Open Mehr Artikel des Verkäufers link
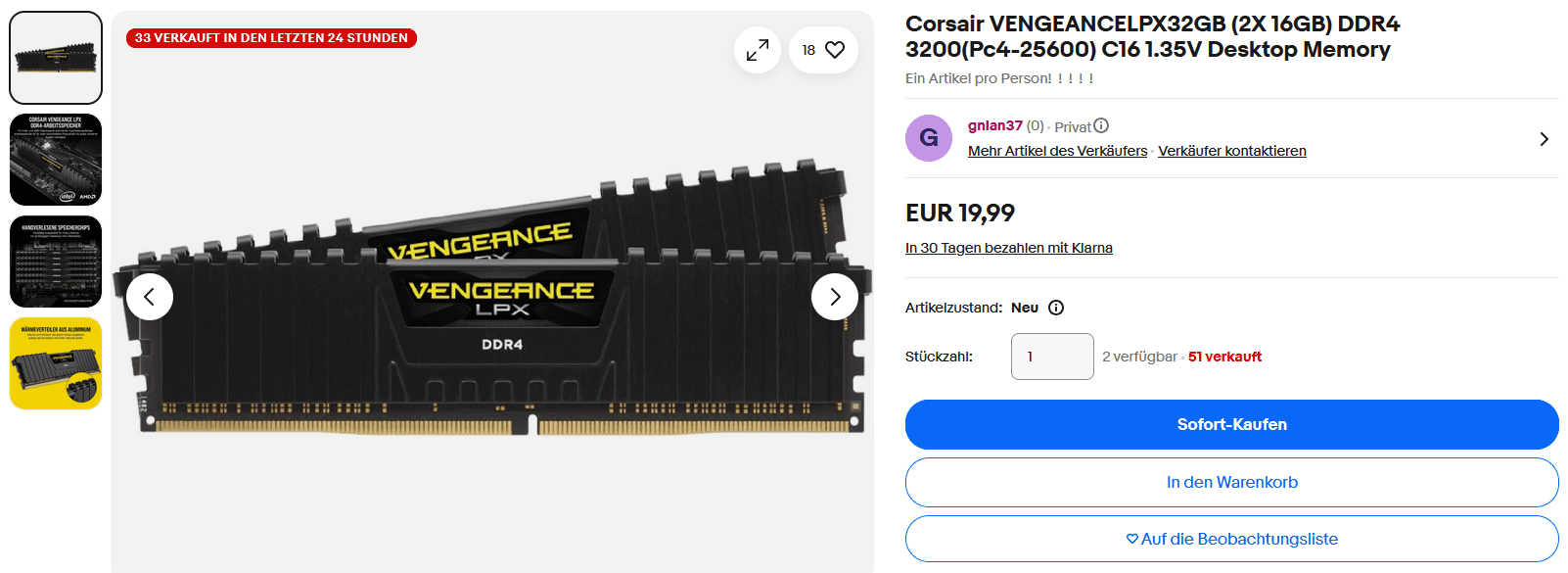This screenshot has height=573, width=1568. click(1057, 151)
